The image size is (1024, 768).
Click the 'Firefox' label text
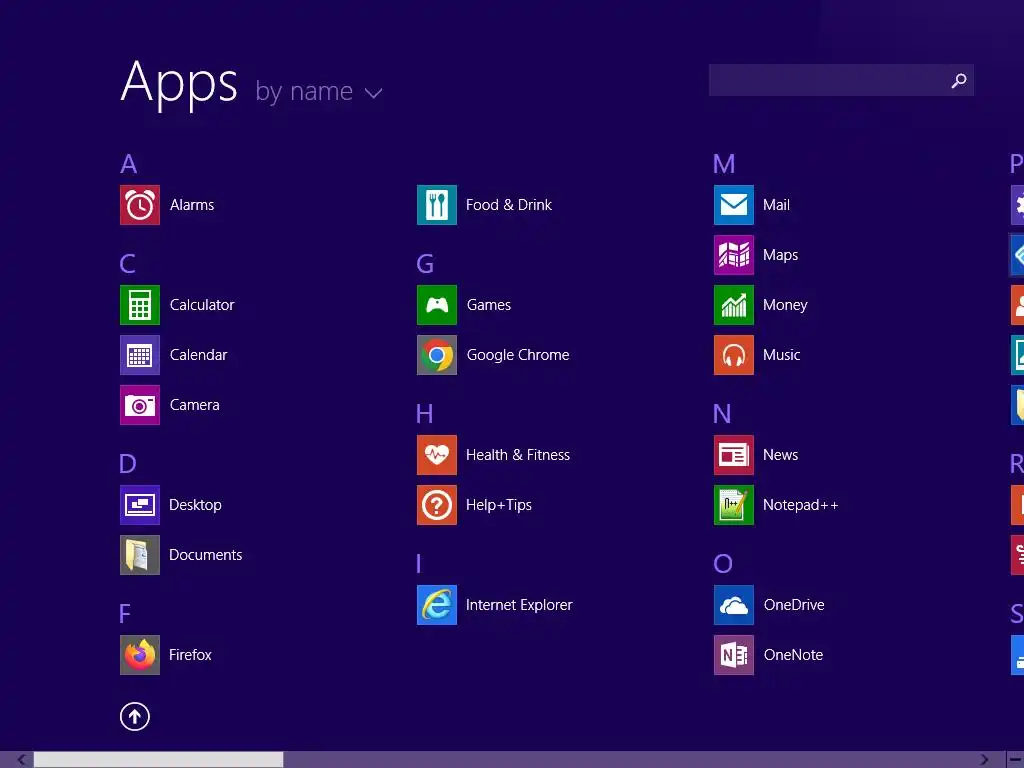point(190,655)
